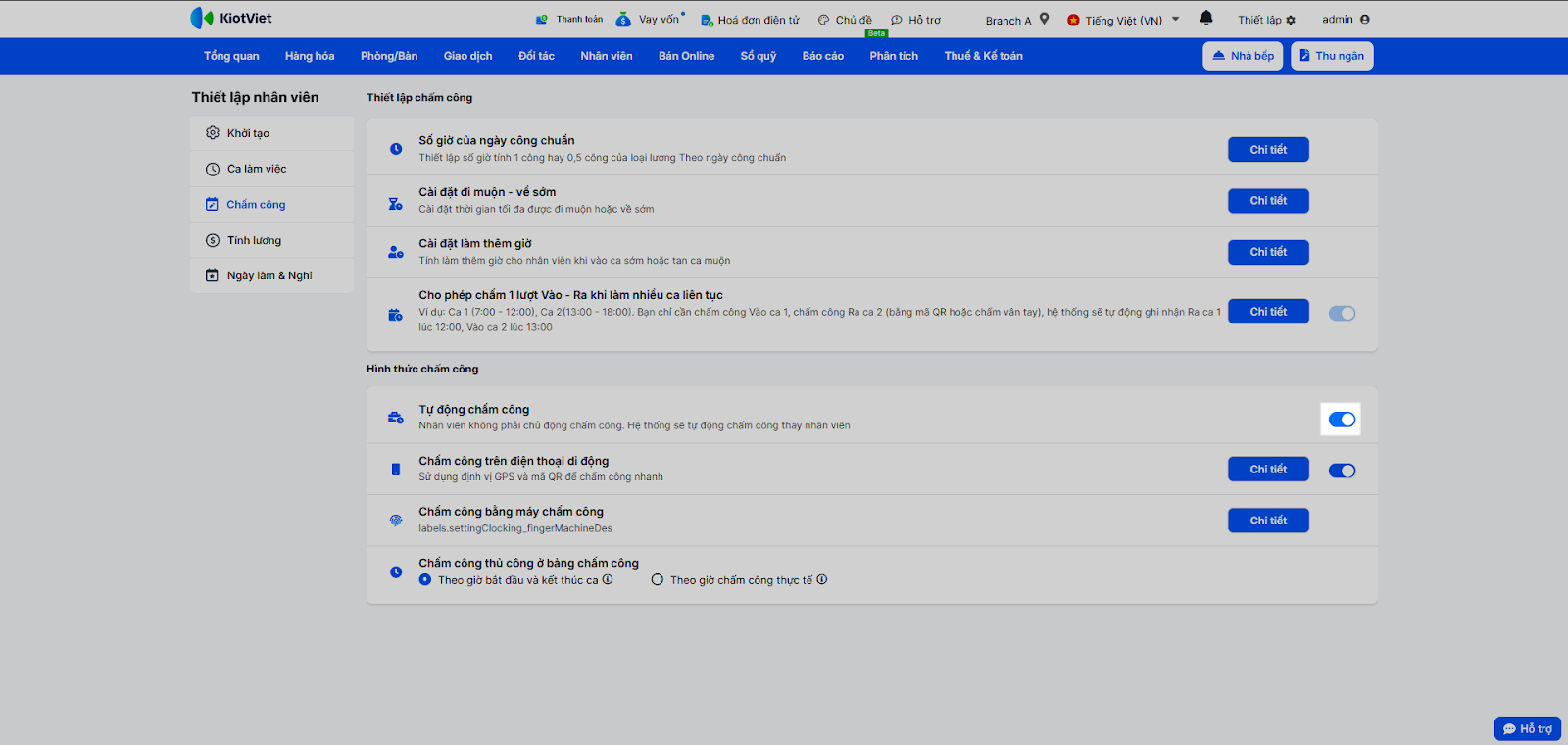Toggle Cho phép chấm 1 lượt Vào - Ra switch
The height and width of the screenshot is (745, 1568).
coord(1342,314)
